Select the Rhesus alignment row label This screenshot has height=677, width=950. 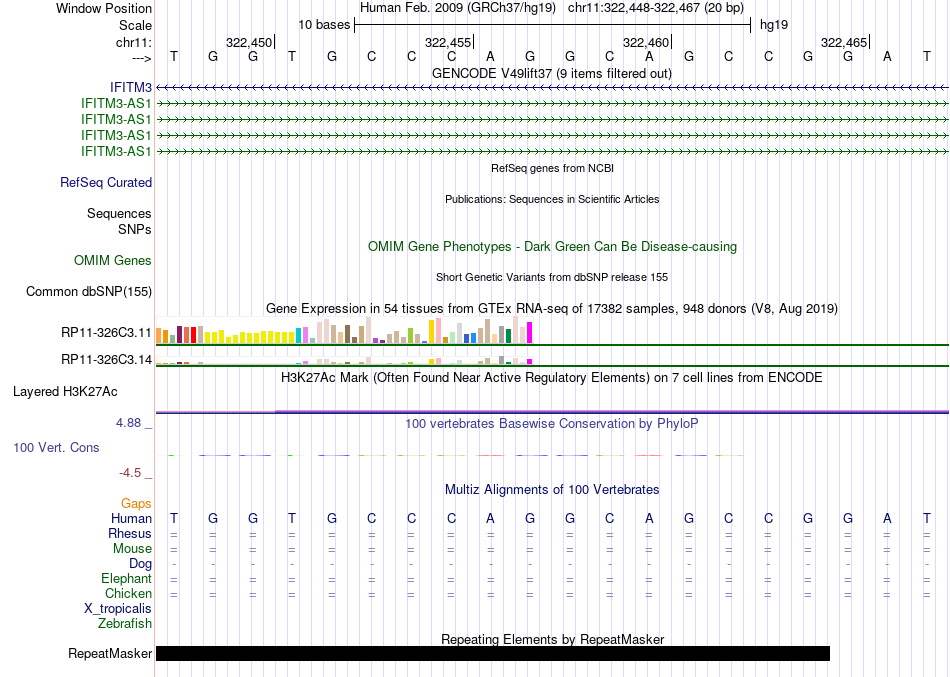[130, 533]
